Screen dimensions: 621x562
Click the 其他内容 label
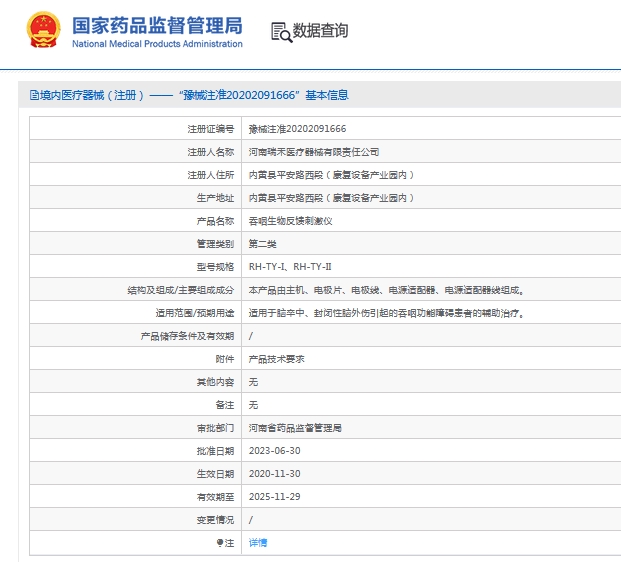coord(215,382)
